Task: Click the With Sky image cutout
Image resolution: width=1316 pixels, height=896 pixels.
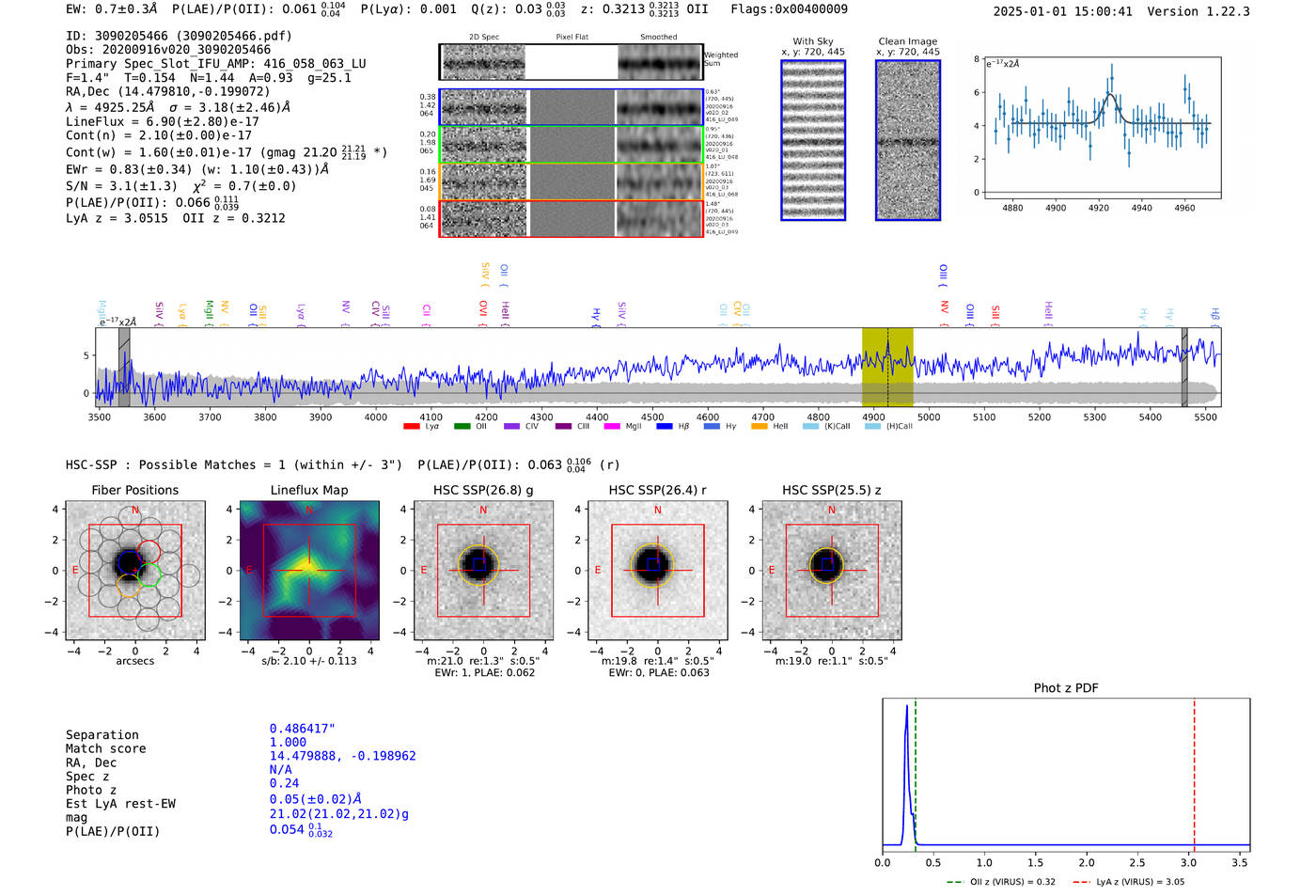Action: (x=813, y=140)
